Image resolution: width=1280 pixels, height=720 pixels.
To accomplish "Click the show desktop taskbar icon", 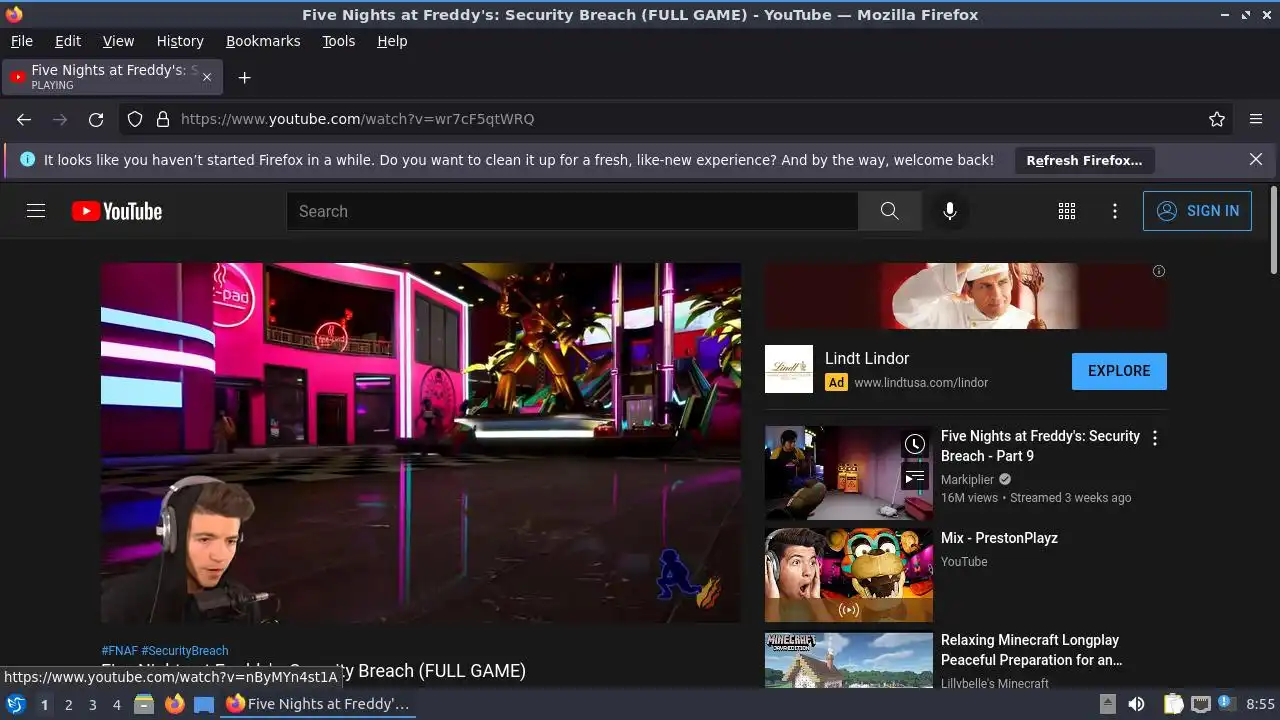I will (204, 704).
